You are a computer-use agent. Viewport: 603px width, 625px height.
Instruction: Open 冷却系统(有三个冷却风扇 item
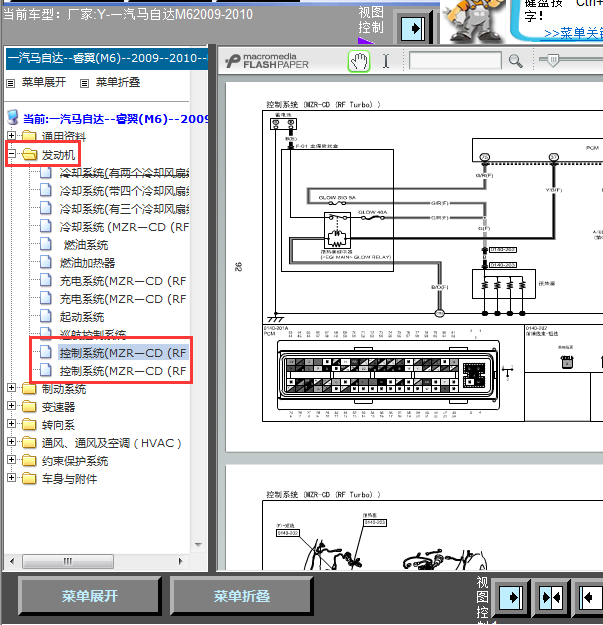pyautogui.click(x=124, y=209)
